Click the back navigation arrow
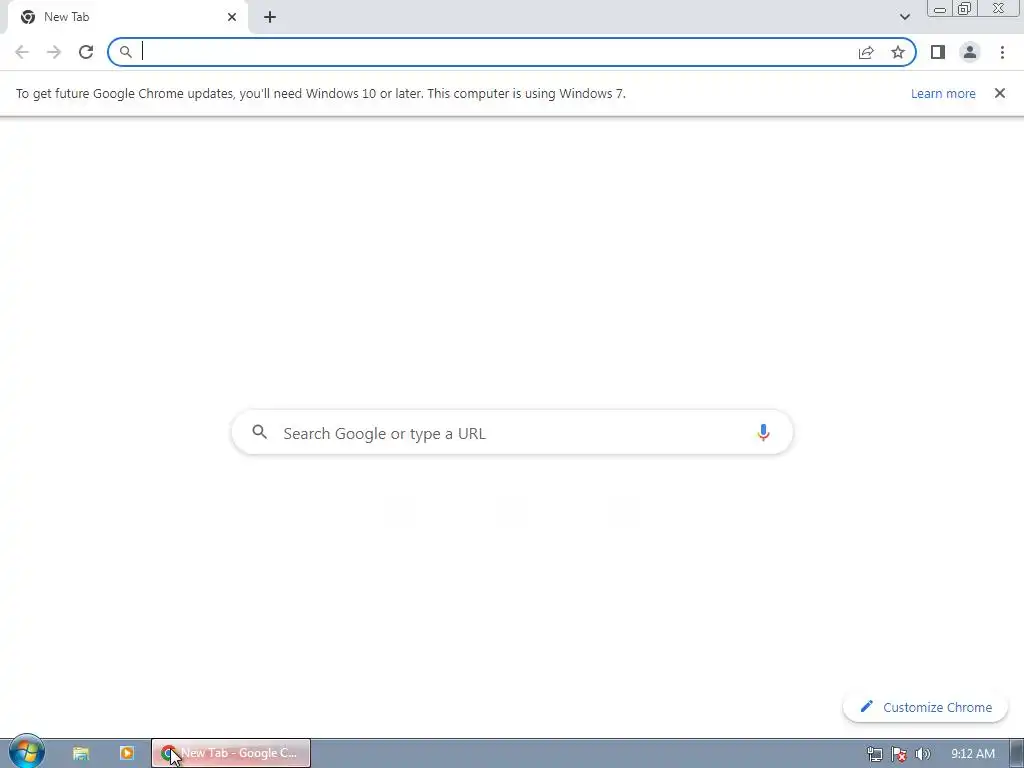Screen dimensions: 1024x768 pos(22,52)
